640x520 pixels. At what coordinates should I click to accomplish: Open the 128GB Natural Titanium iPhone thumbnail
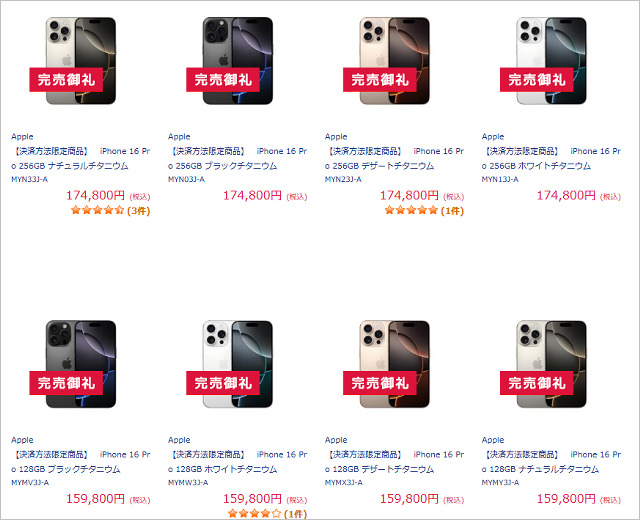[x=551, y=364]
